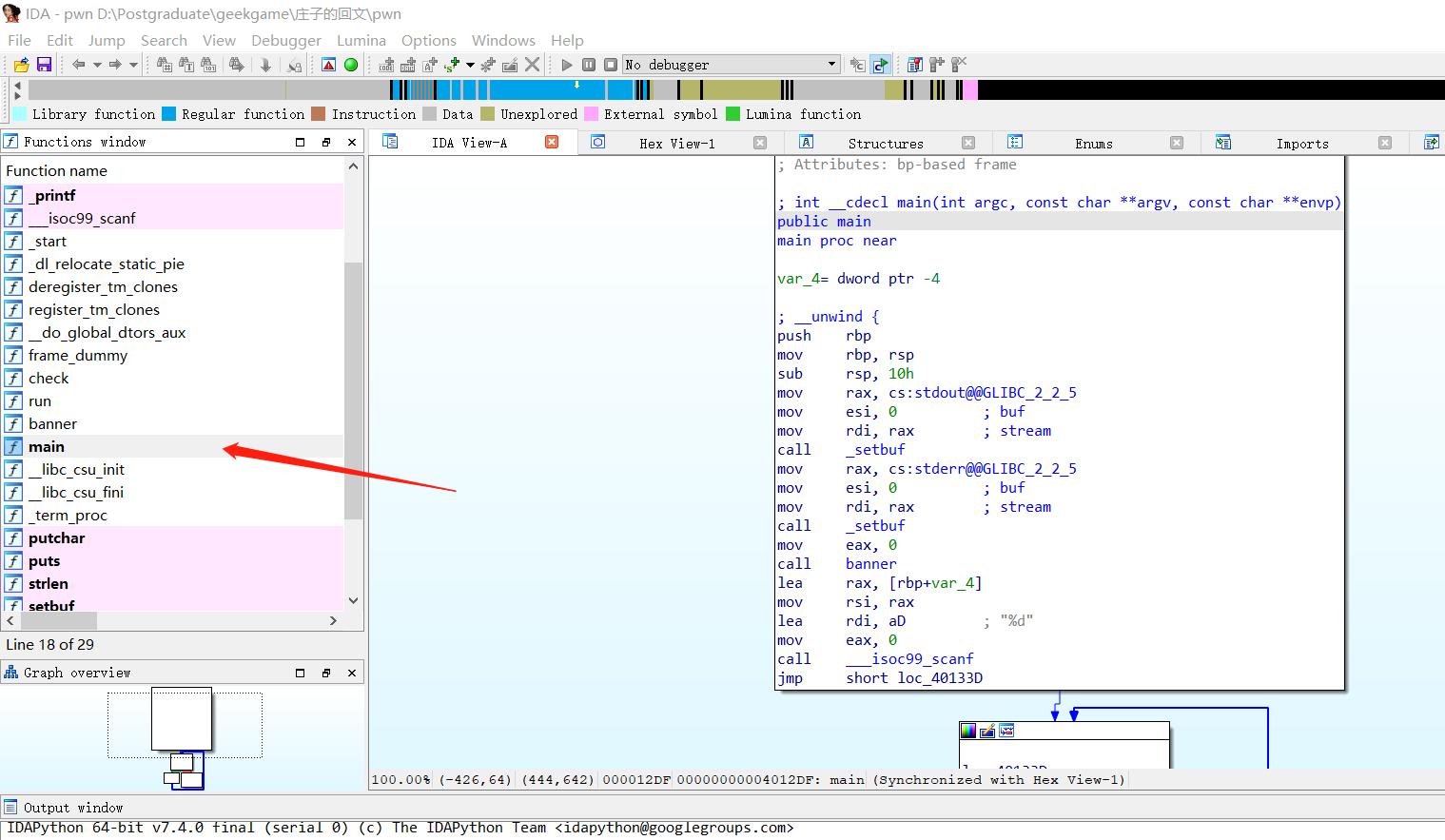Viewport: 1445px width, 840px height.
Task: Click the asterisk array toolbar icon
Action: tap(488, 65)
